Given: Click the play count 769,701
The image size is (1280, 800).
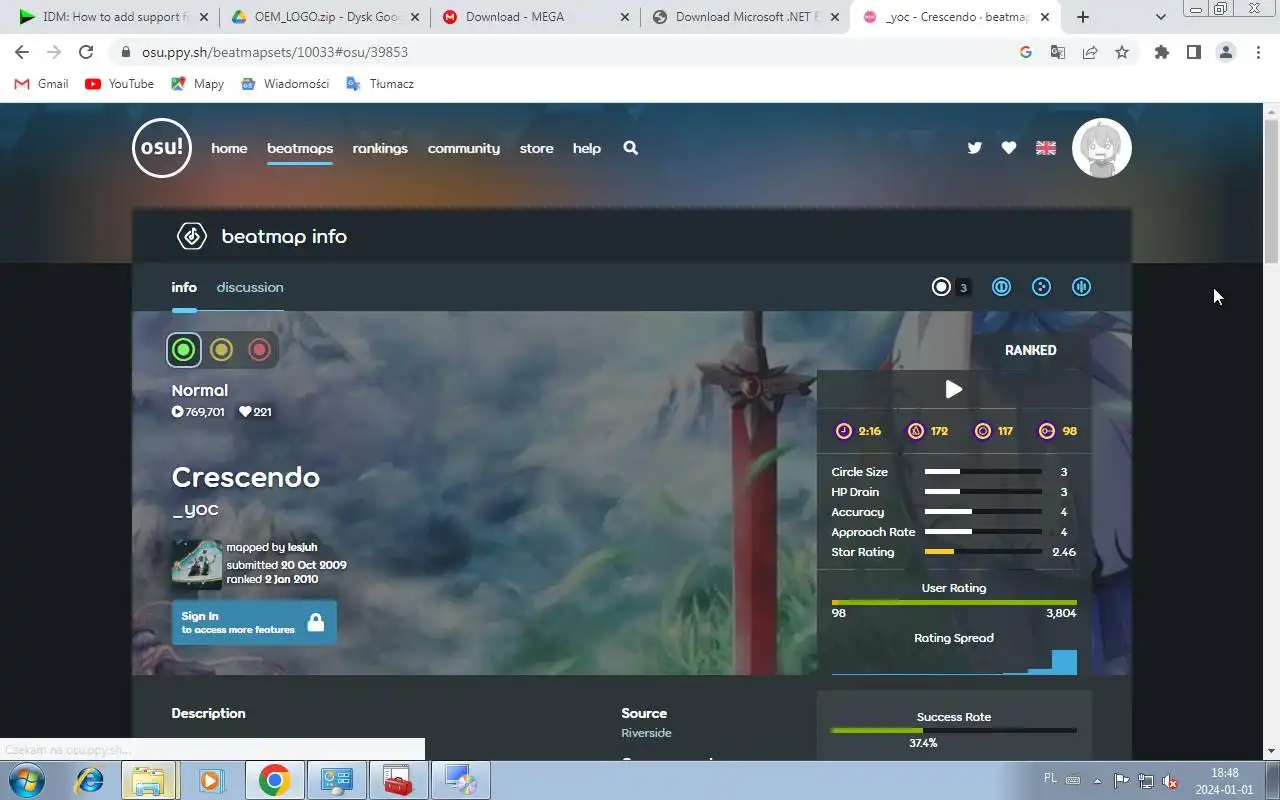Looking at the screenshot, I should 198,412.
